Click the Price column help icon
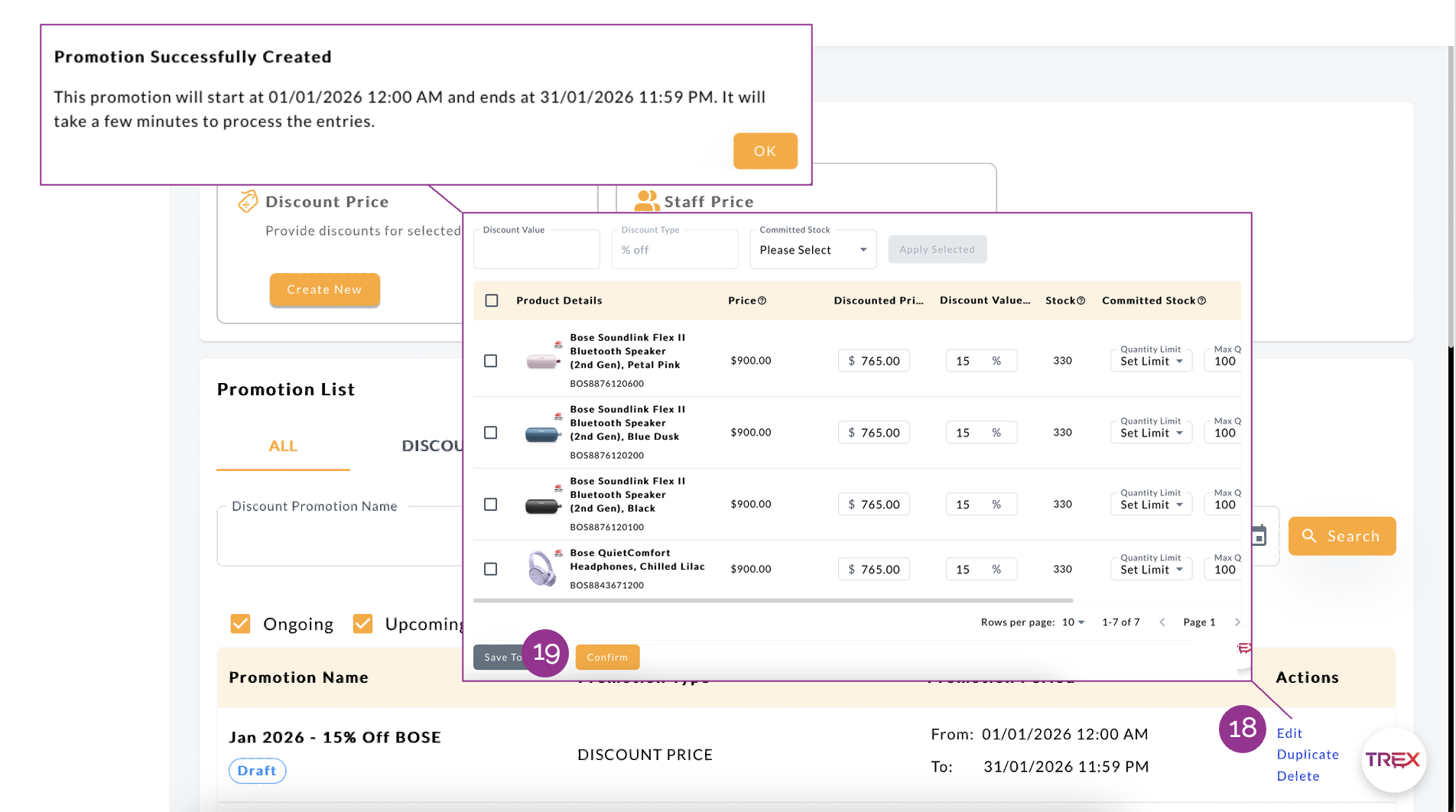This screenshot has height=812, width=1456. click(x=762, y=301)
